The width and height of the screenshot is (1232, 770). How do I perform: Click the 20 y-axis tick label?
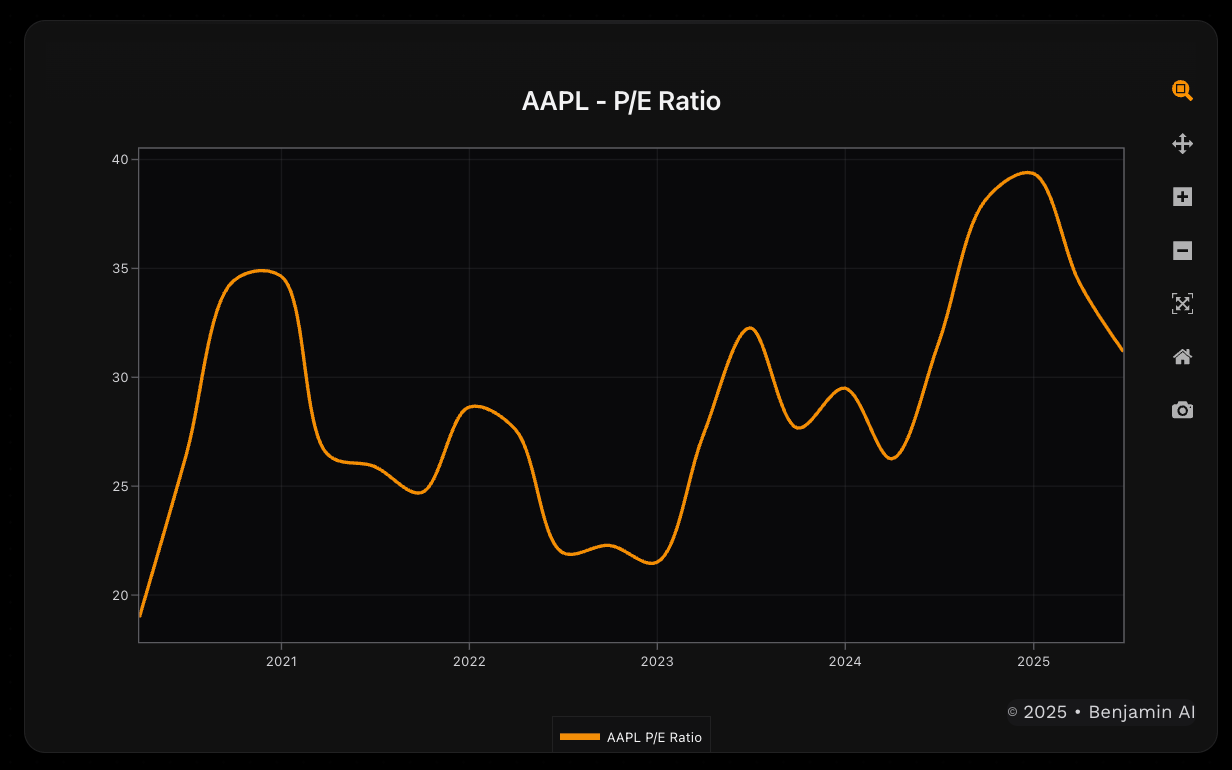(120, 595)
